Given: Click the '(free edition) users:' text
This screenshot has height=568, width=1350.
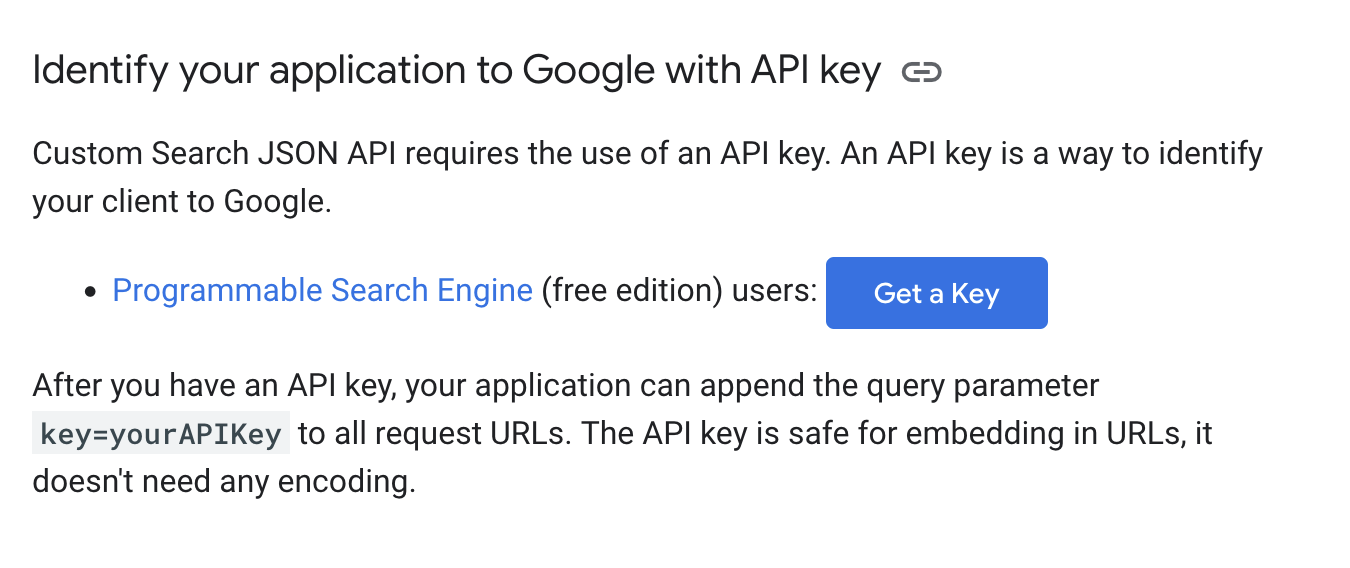Looking at the screenshot, I should 679,291.
